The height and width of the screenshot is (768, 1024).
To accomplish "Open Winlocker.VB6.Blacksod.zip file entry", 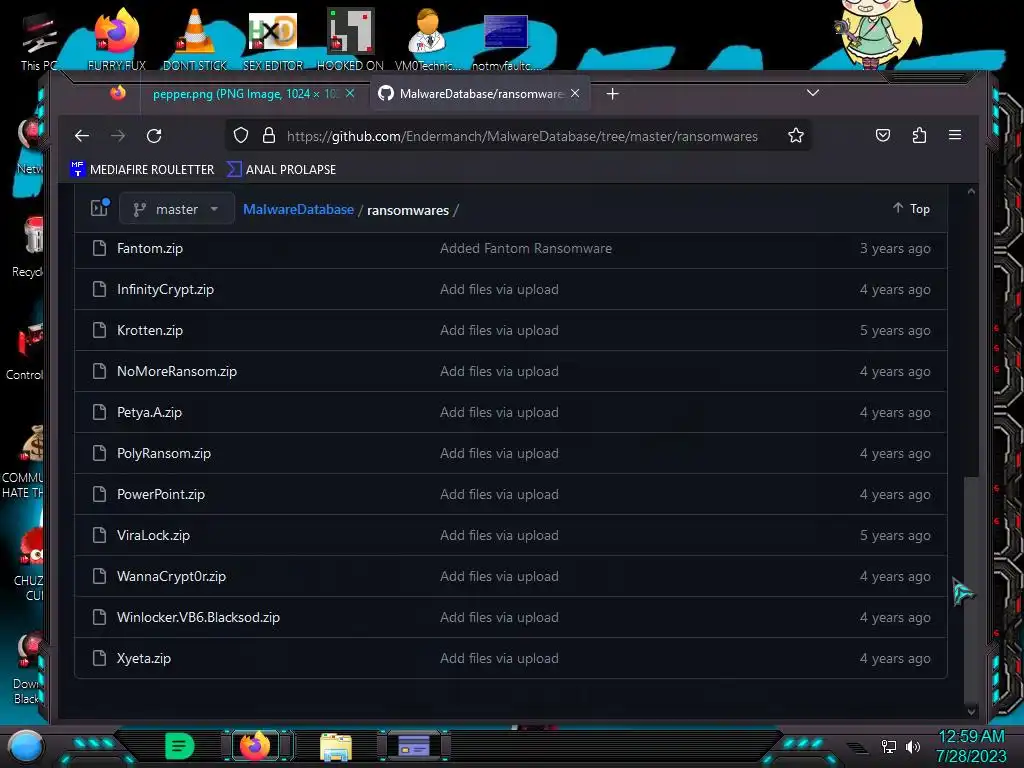I will pyautogui.click(x=199, y=617).
